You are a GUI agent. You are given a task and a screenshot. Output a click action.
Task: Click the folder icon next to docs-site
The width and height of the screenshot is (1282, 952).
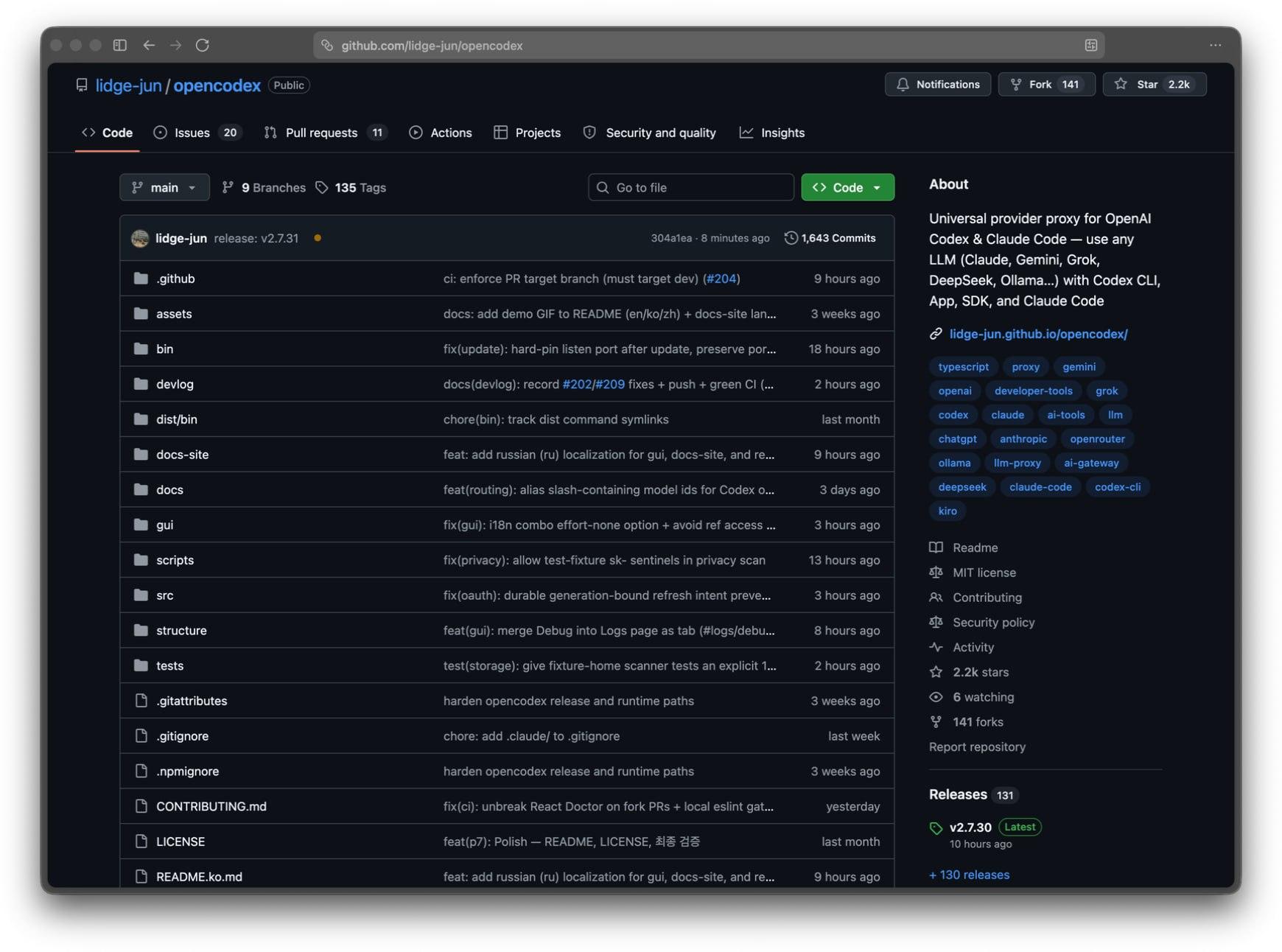coord(141,455)
